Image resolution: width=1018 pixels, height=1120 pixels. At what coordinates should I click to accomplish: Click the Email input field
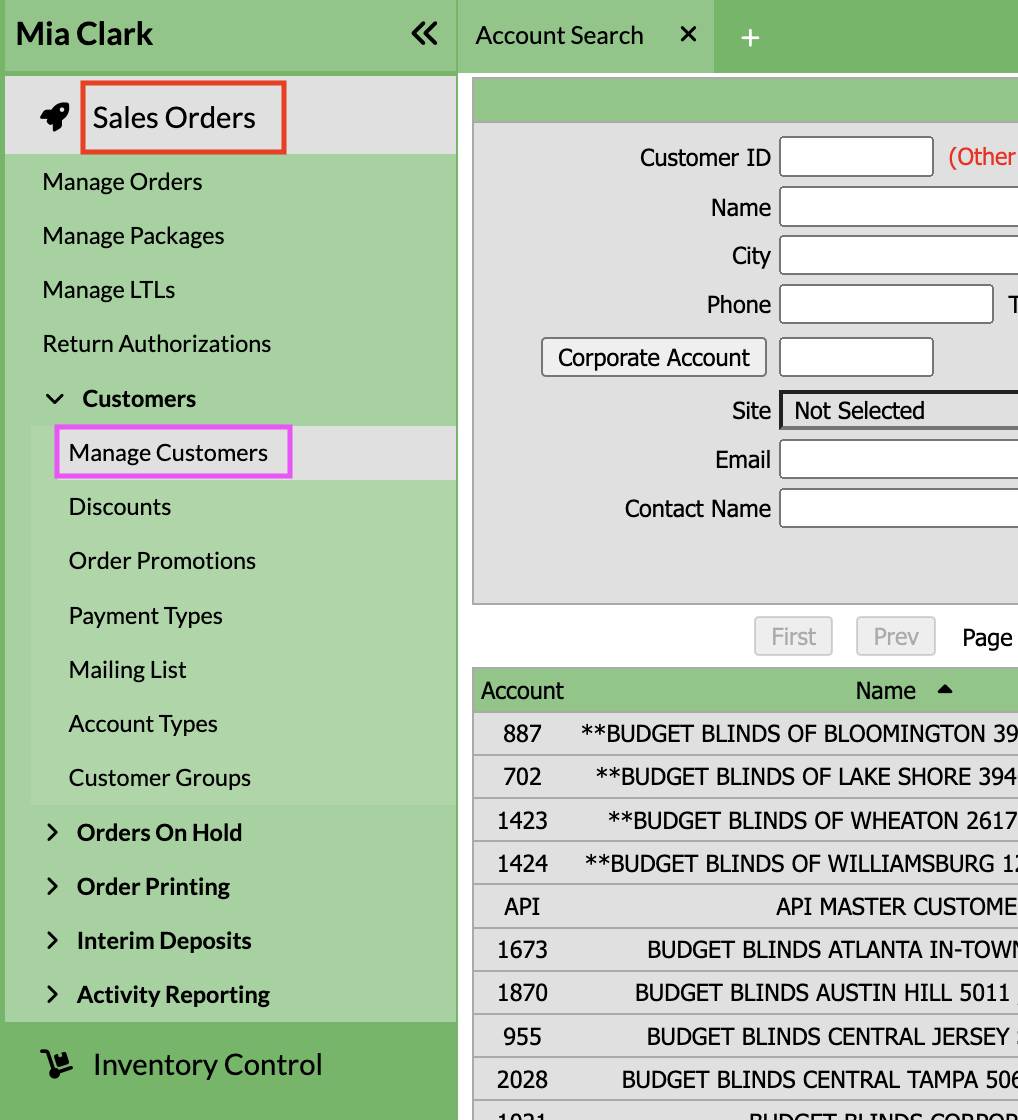pyautogui.click(x=899, y=459)
